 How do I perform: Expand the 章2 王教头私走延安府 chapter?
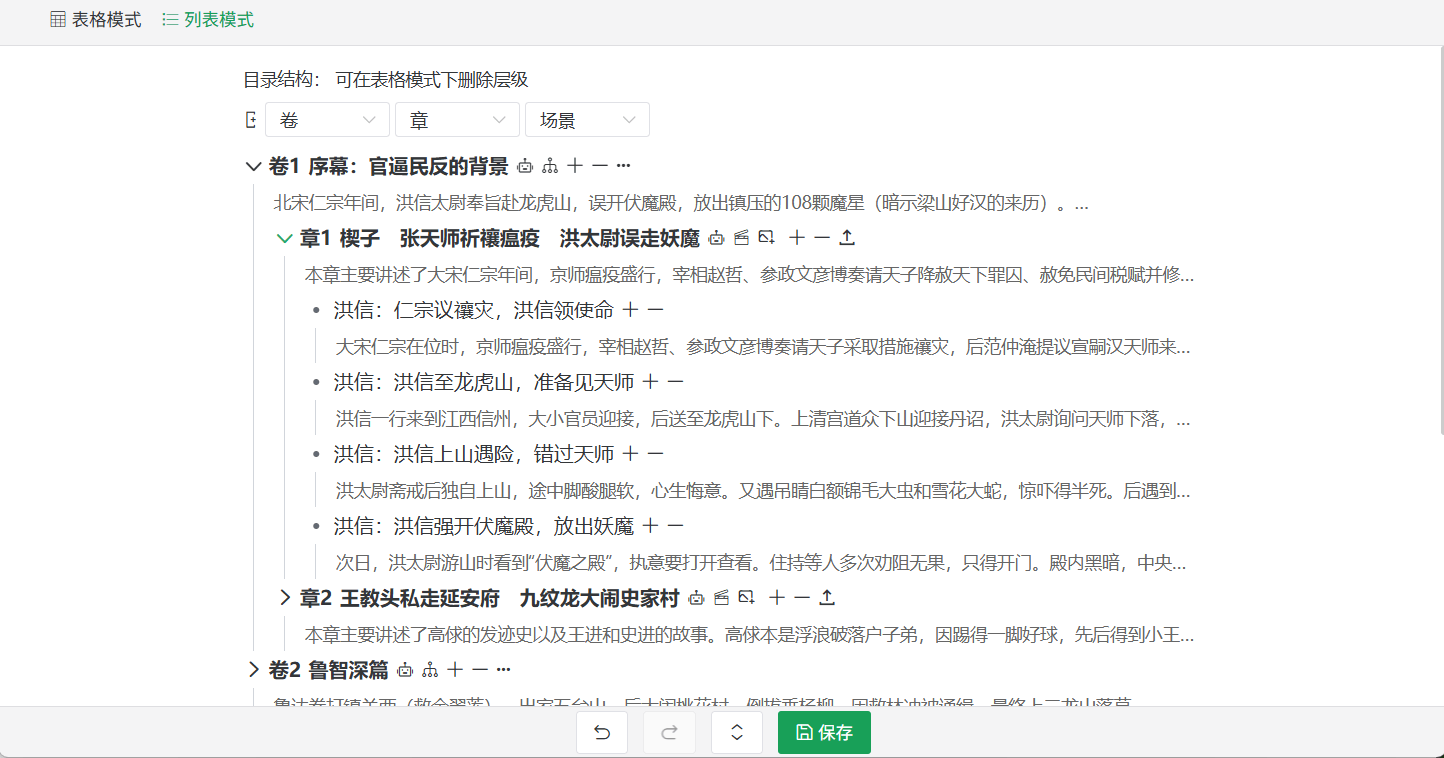[285, 598]
